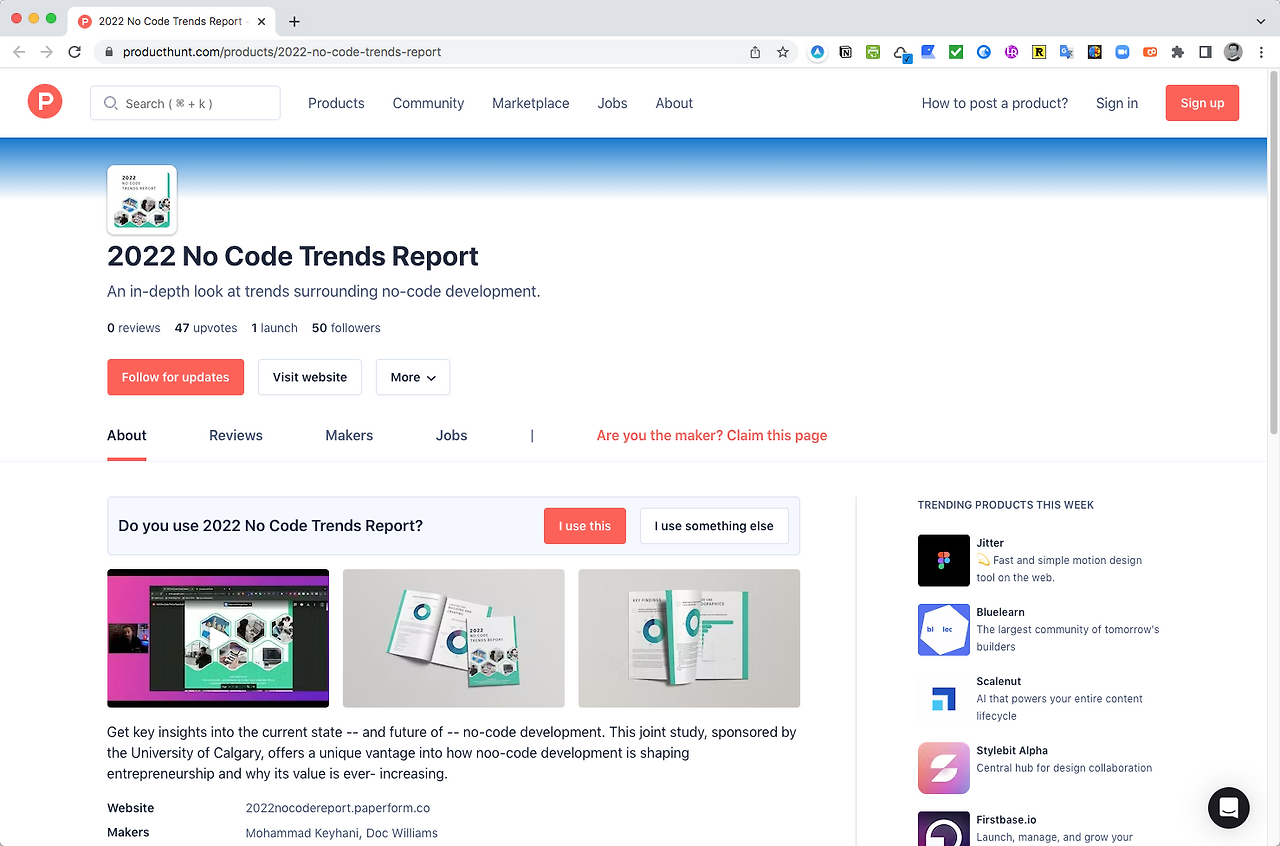Click the Visit website button
The height and width of the screenshot is (846, 1280).
(310, 377)
